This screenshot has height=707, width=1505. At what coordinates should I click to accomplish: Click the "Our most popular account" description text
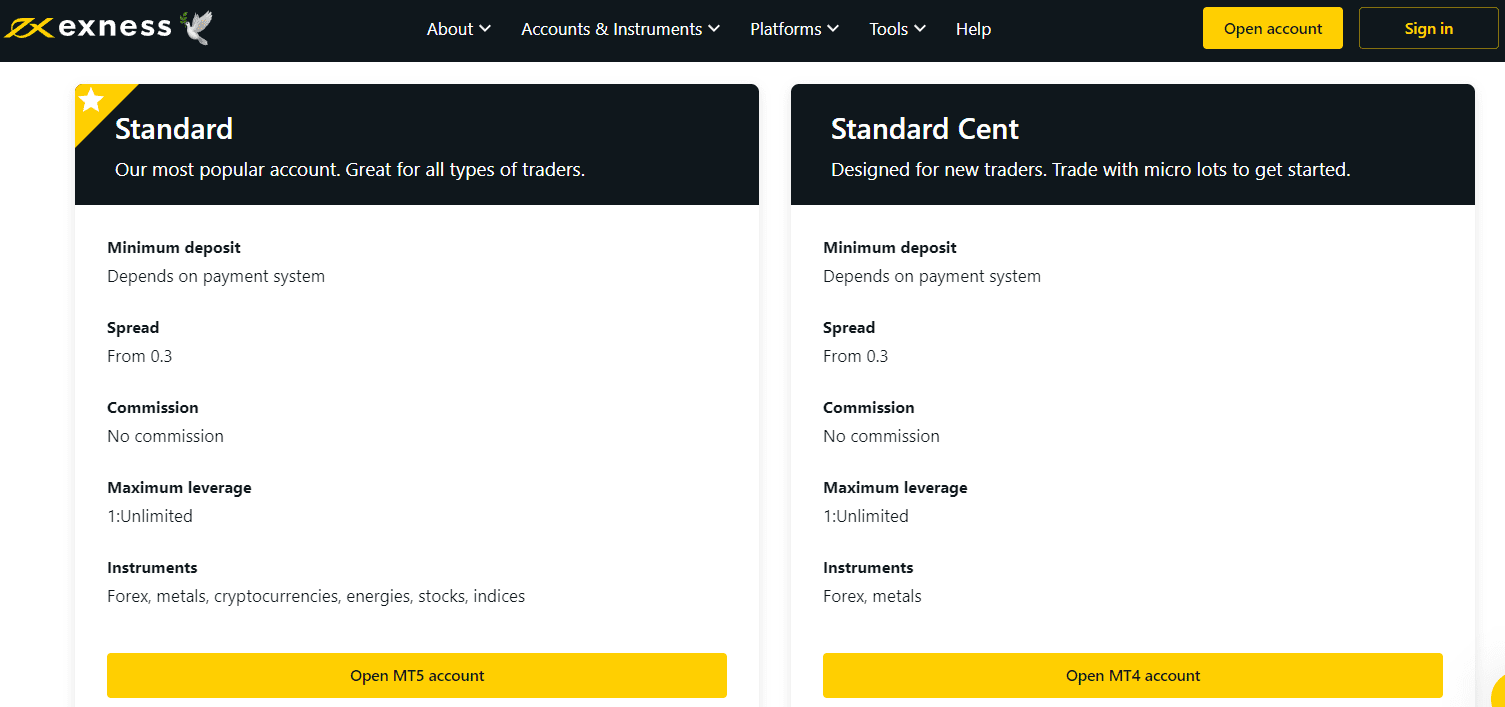350,170
